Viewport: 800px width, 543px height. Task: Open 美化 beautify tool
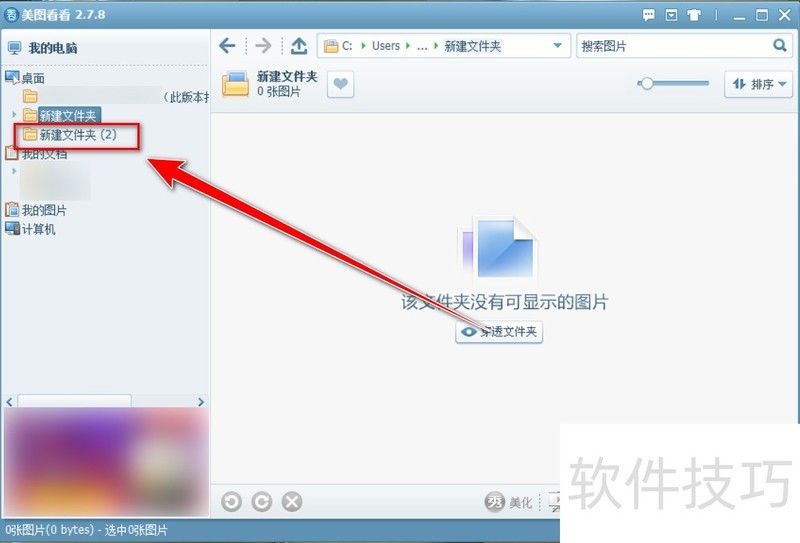(x=508, y=502)
